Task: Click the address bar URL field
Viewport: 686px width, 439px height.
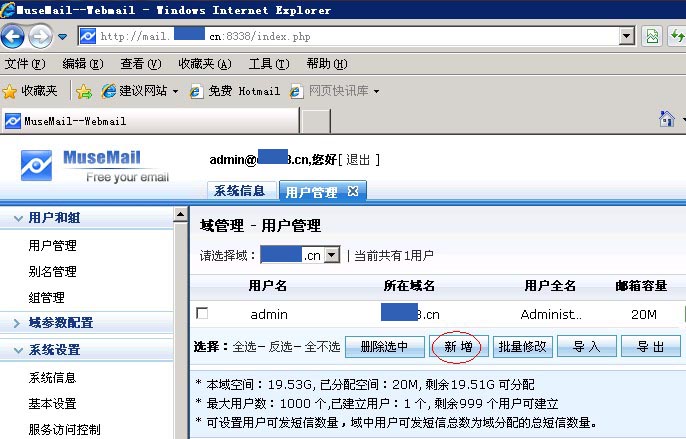Action: (x=350, y=37)
